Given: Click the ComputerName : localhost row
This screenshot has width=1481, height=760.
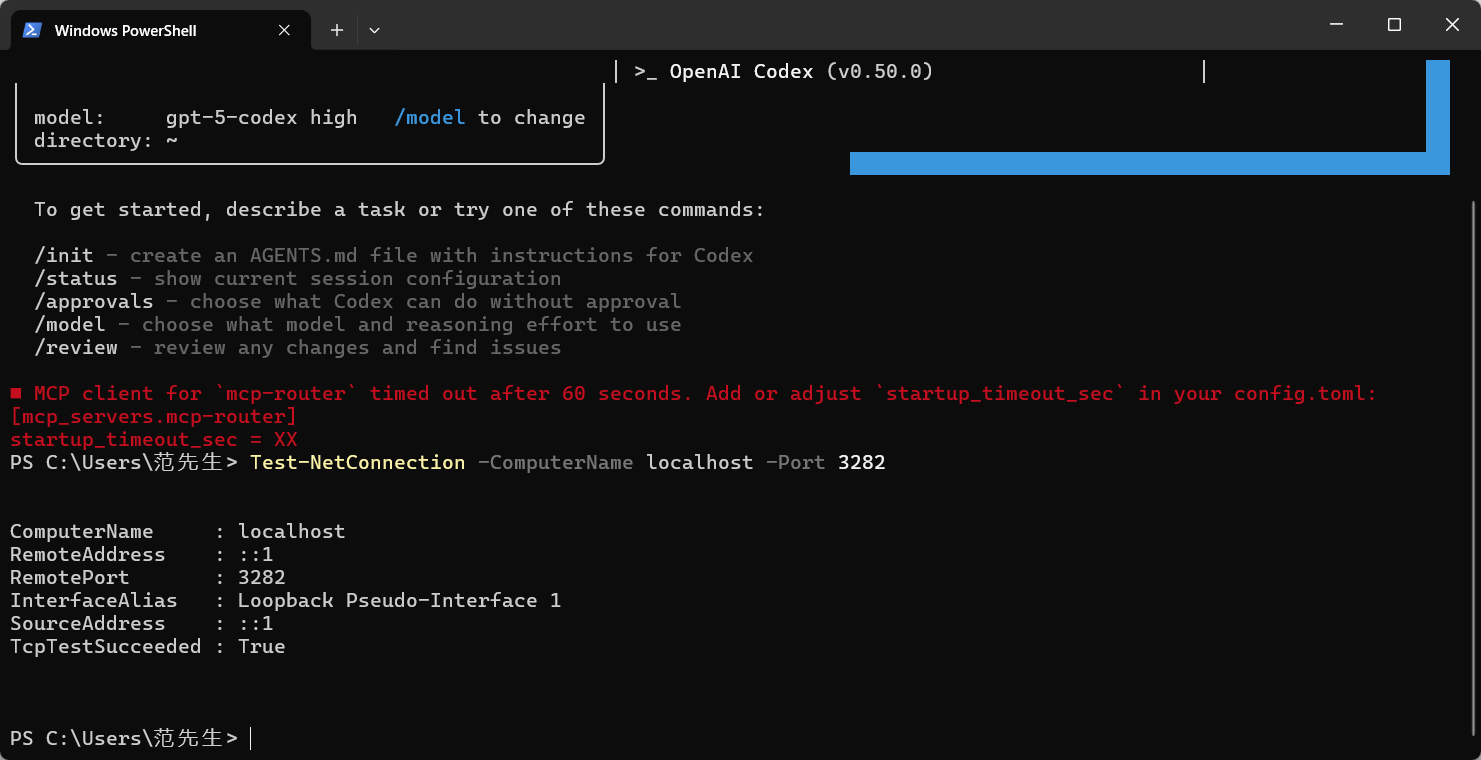Looking at the screenshot, I should coord(177,532).
